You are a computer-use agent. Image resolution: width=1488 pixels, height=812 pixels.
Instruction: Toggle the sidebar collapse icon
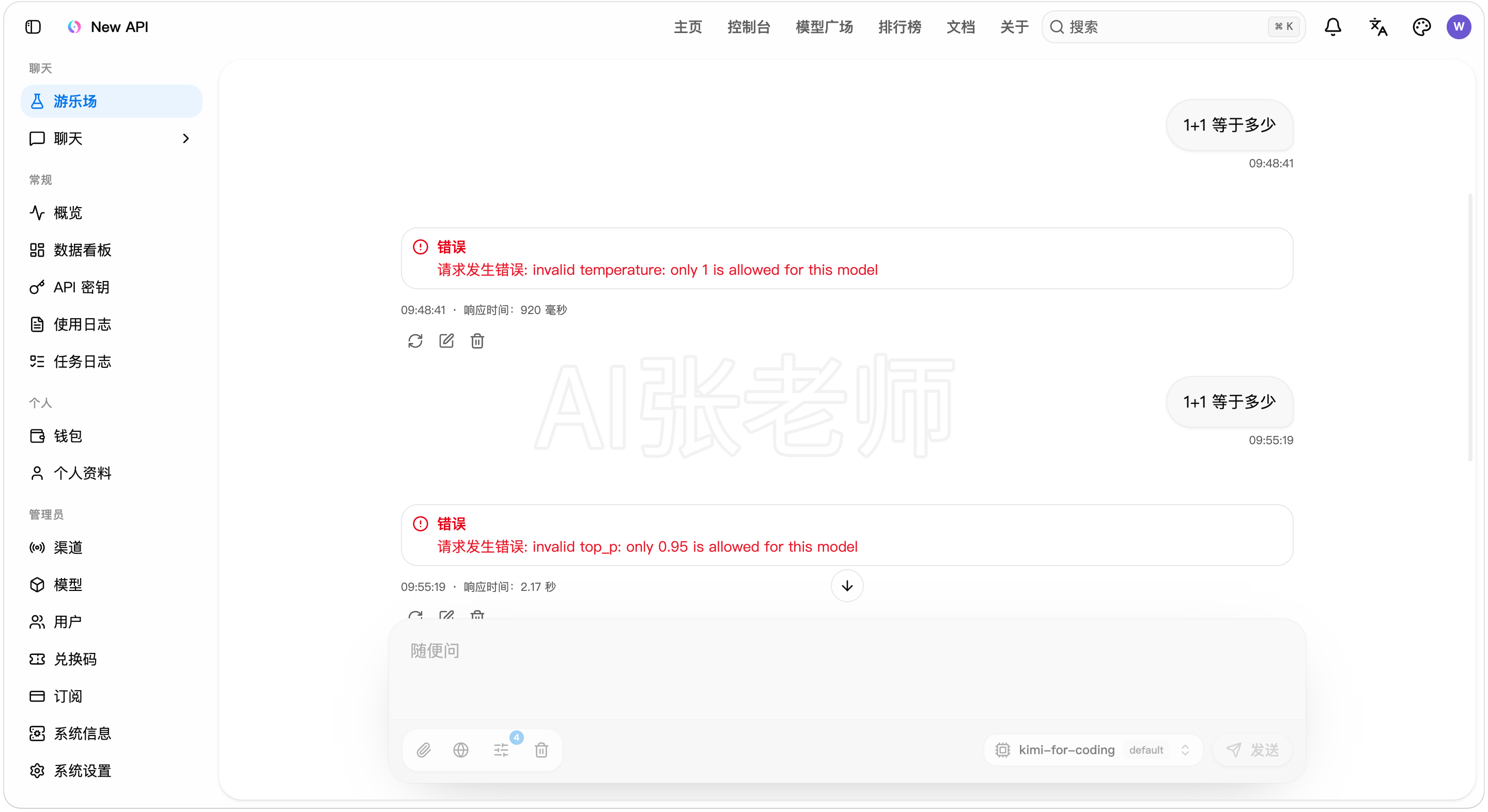(x=33, y=27)
